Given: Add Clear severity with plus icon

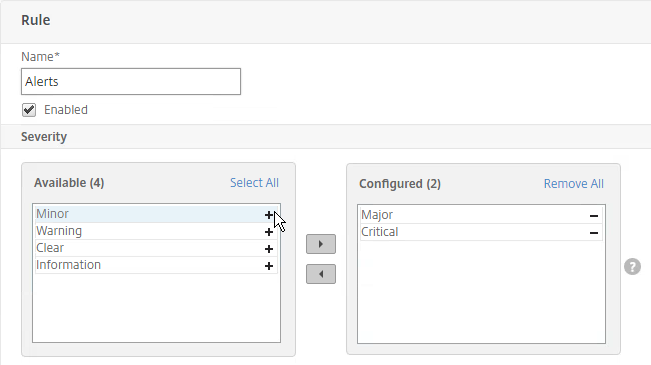Looking at the screenshot, I should 269,249.
